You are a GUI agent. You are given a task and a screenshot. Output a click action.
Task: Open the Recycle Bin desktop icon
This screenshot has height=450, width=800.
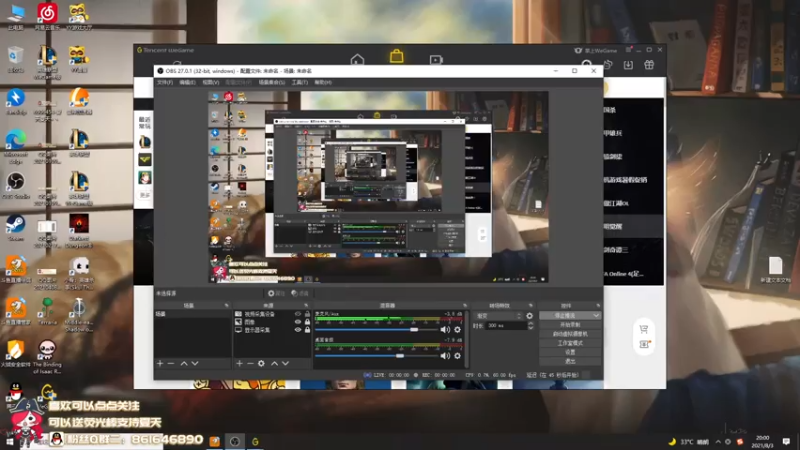pos(16,59)
